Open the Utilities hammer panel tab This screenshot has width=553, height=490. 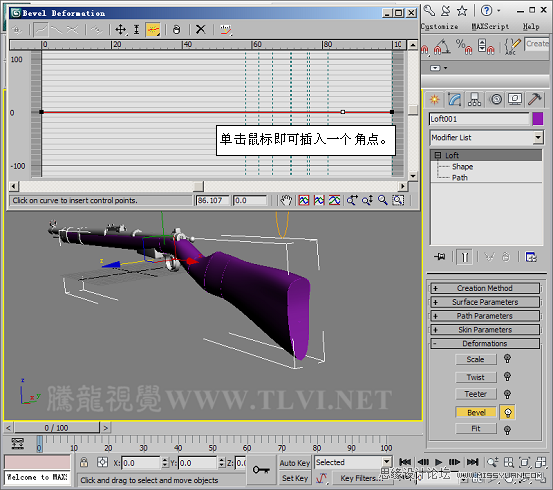[535, 100]
